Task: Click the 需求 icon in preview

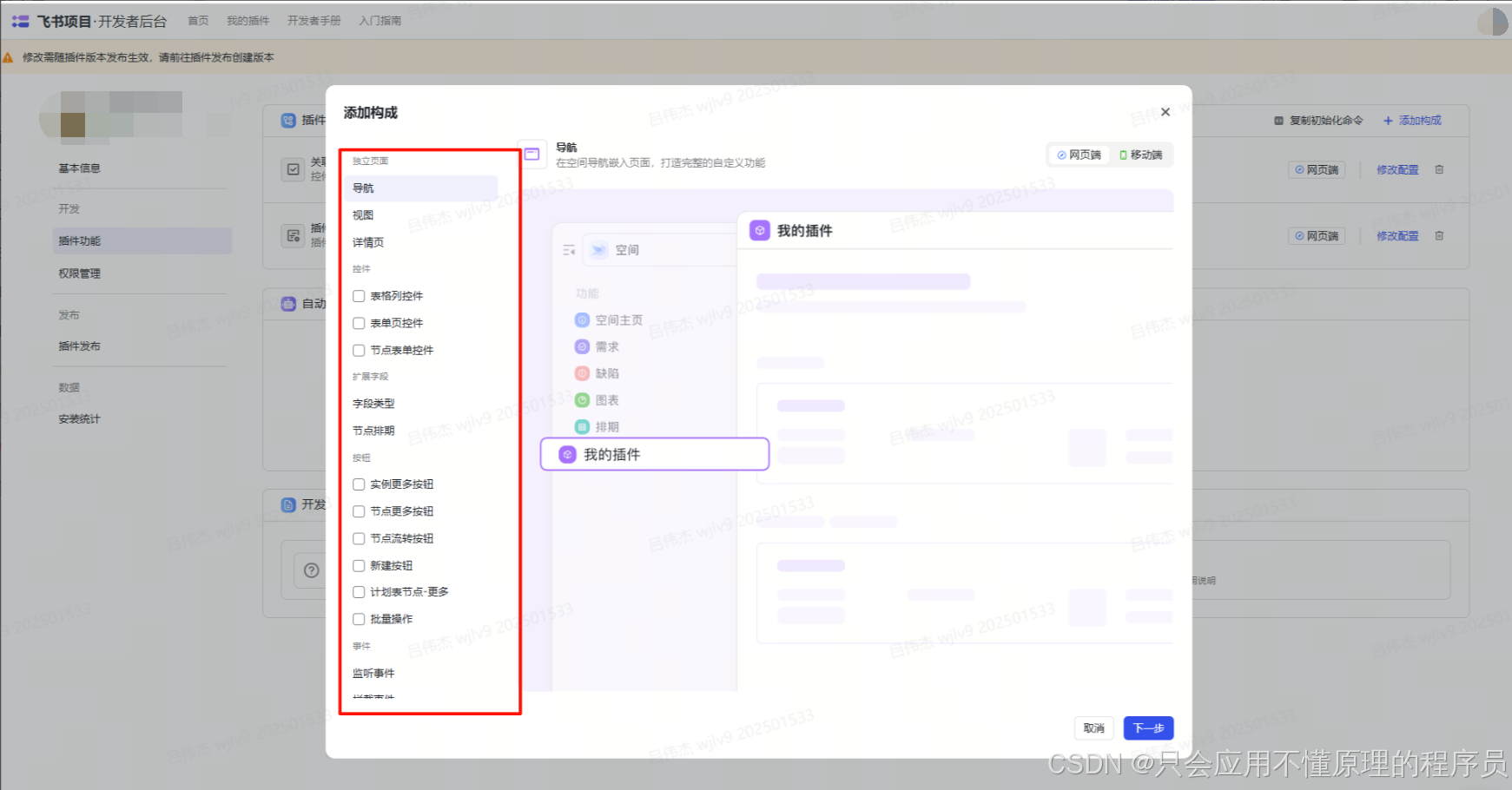Action: tap(583, 347)
